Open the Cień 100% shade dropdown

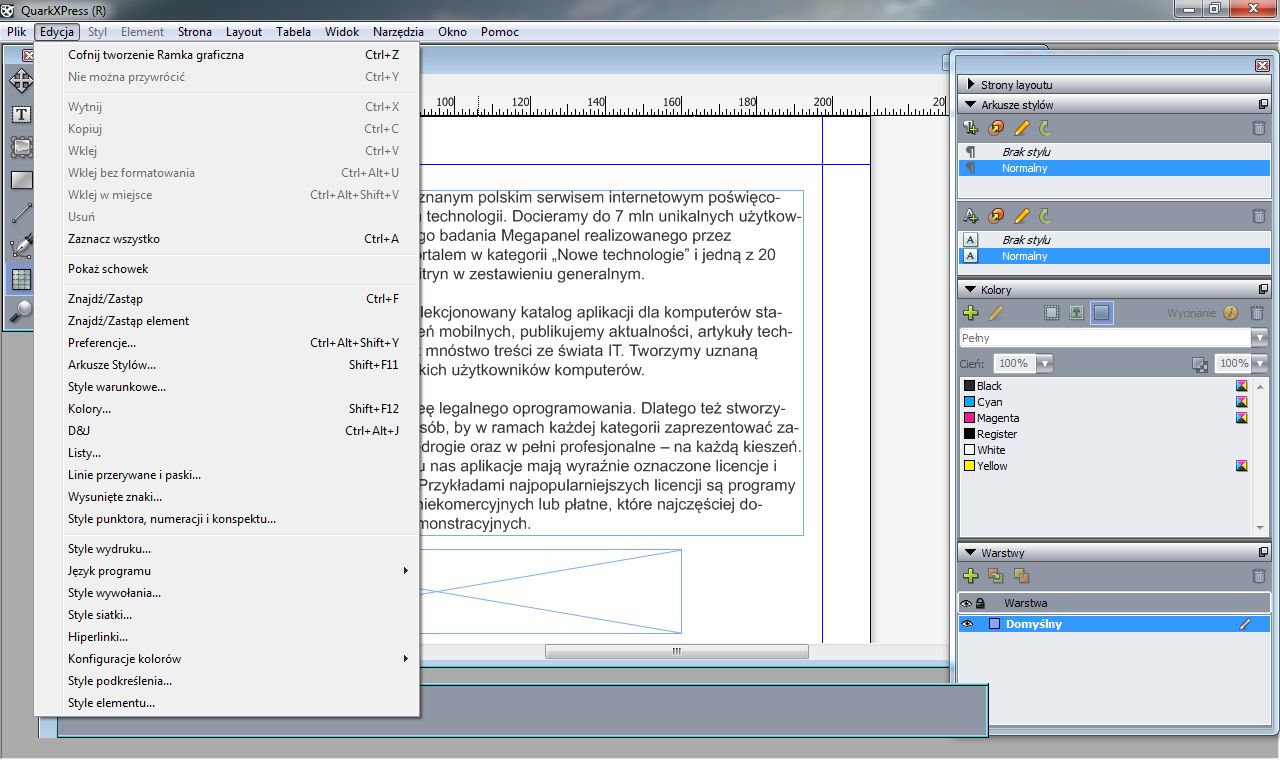pos(1044,364)
